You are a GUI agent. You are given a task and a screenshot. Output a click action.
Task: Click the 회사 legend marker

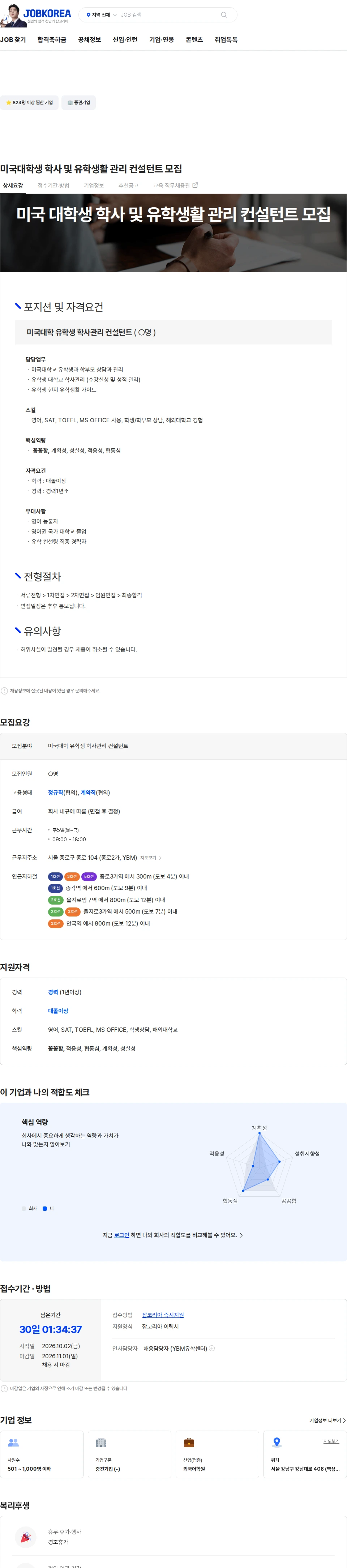(24, 1208)
